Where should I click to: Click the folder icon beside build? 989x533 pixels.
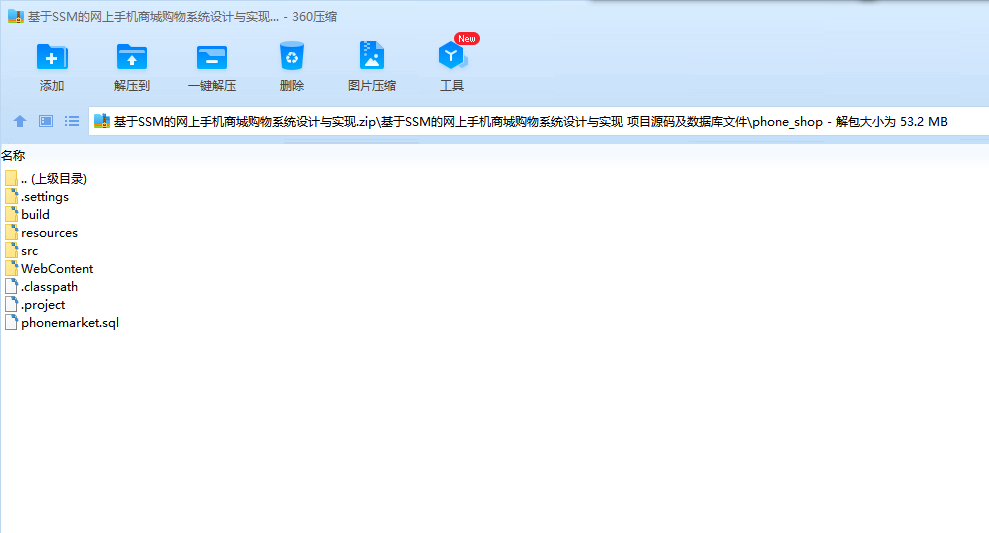pyautogui.click(x=11, y=214)
